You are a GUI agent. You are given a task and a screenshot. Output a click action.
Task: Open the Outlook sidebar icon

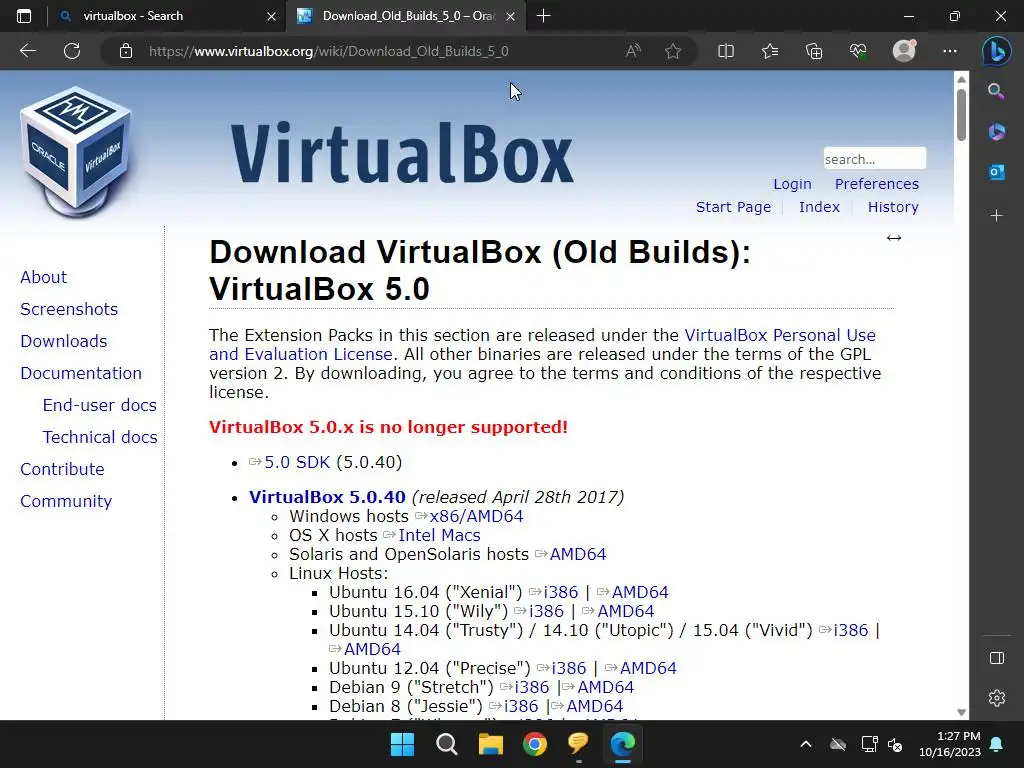[x=997, y=172]
